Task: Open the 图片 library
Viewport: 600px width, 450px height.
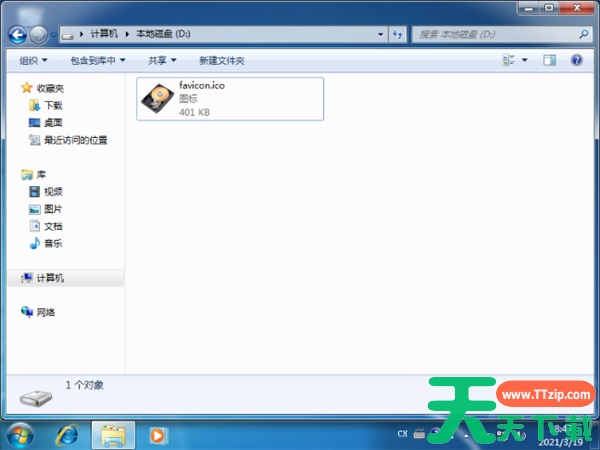Action: pyautogui.click(x=53, y=209)
